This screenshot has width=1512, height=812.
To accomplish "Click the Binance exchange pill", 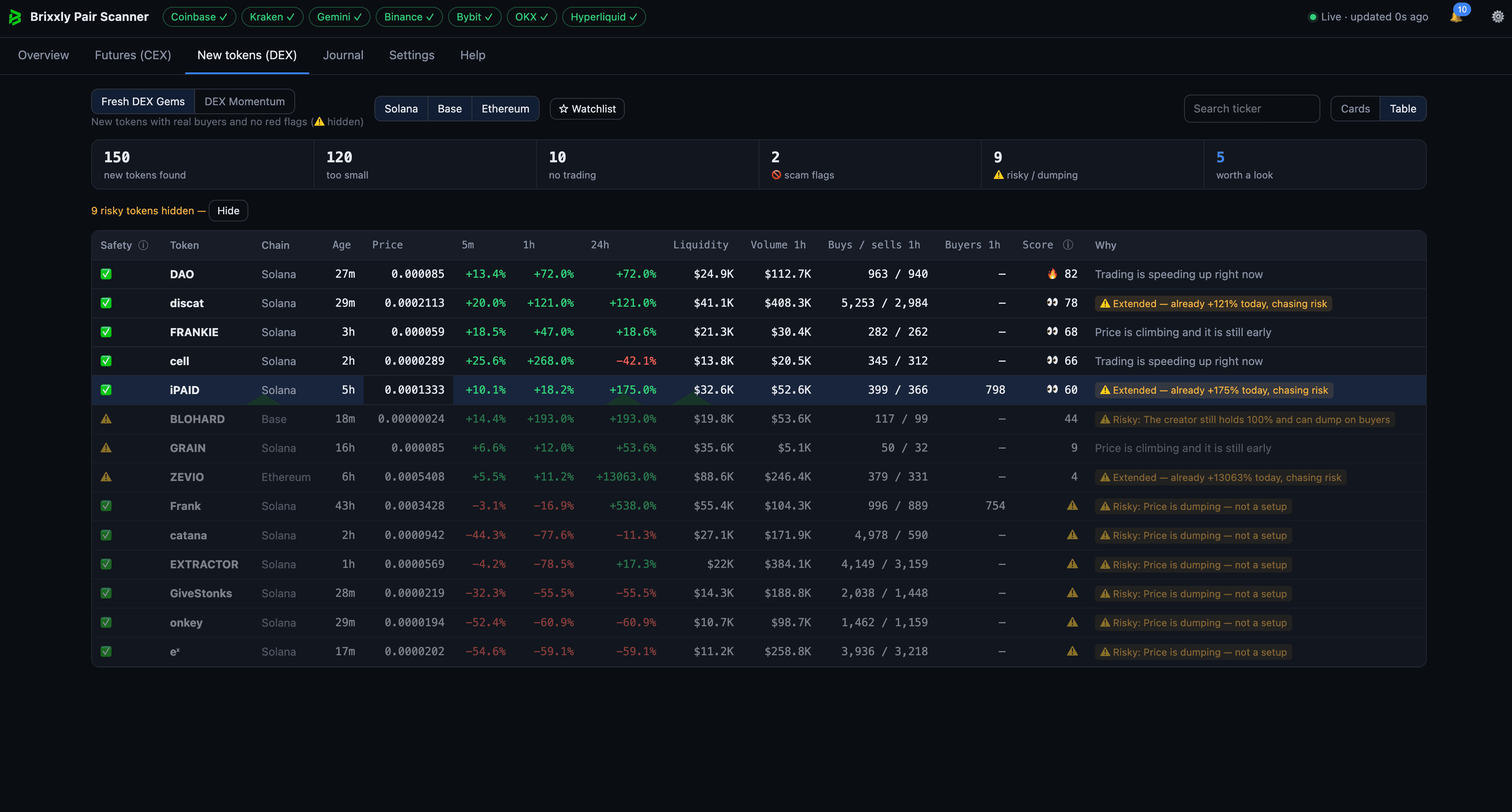I will point(409,17).
